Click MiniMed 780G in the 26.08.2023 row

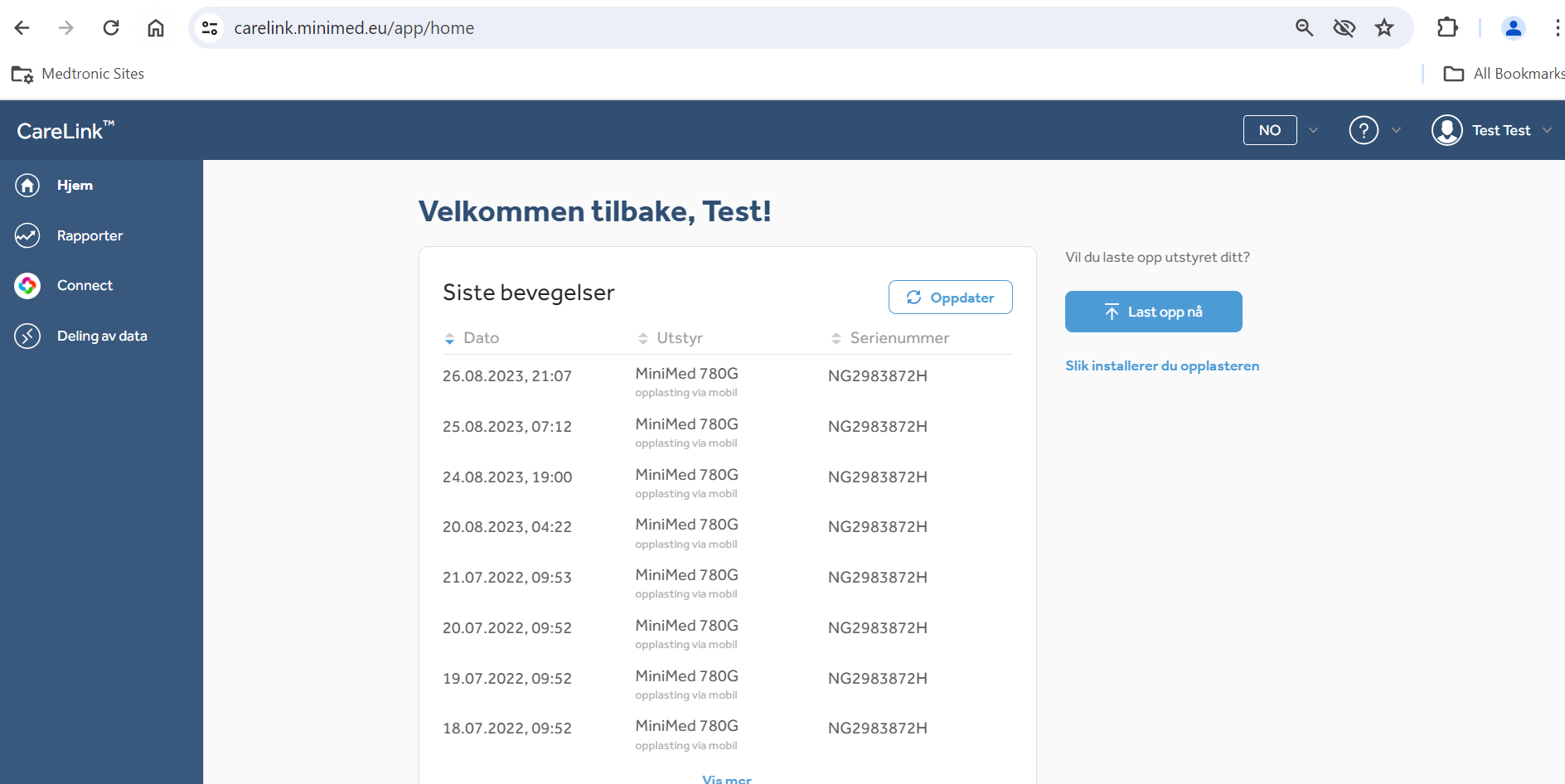tap(686, 374)
